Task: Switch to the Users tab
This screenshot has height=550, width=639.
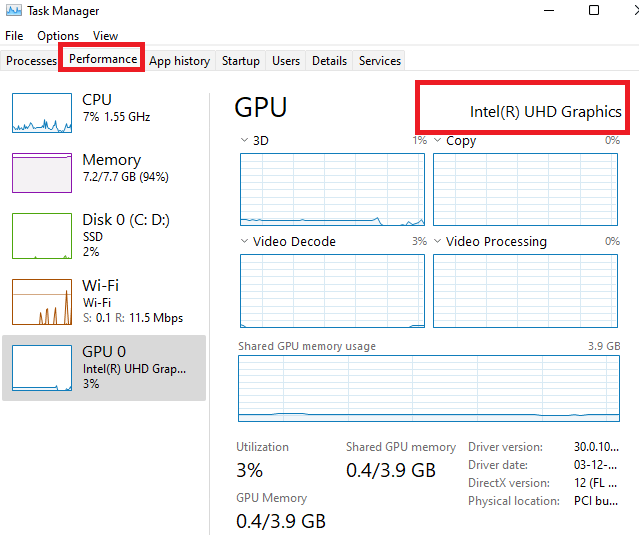Action: coord(286,61)
